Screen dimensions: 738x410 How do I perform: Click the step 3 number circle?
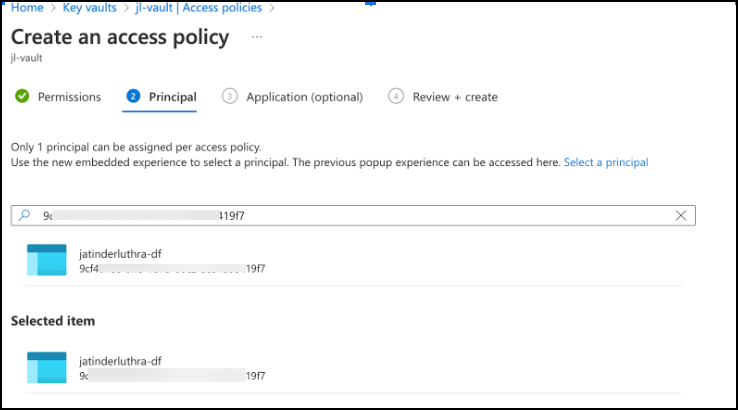pyautogui.click(x=230, y=97)
